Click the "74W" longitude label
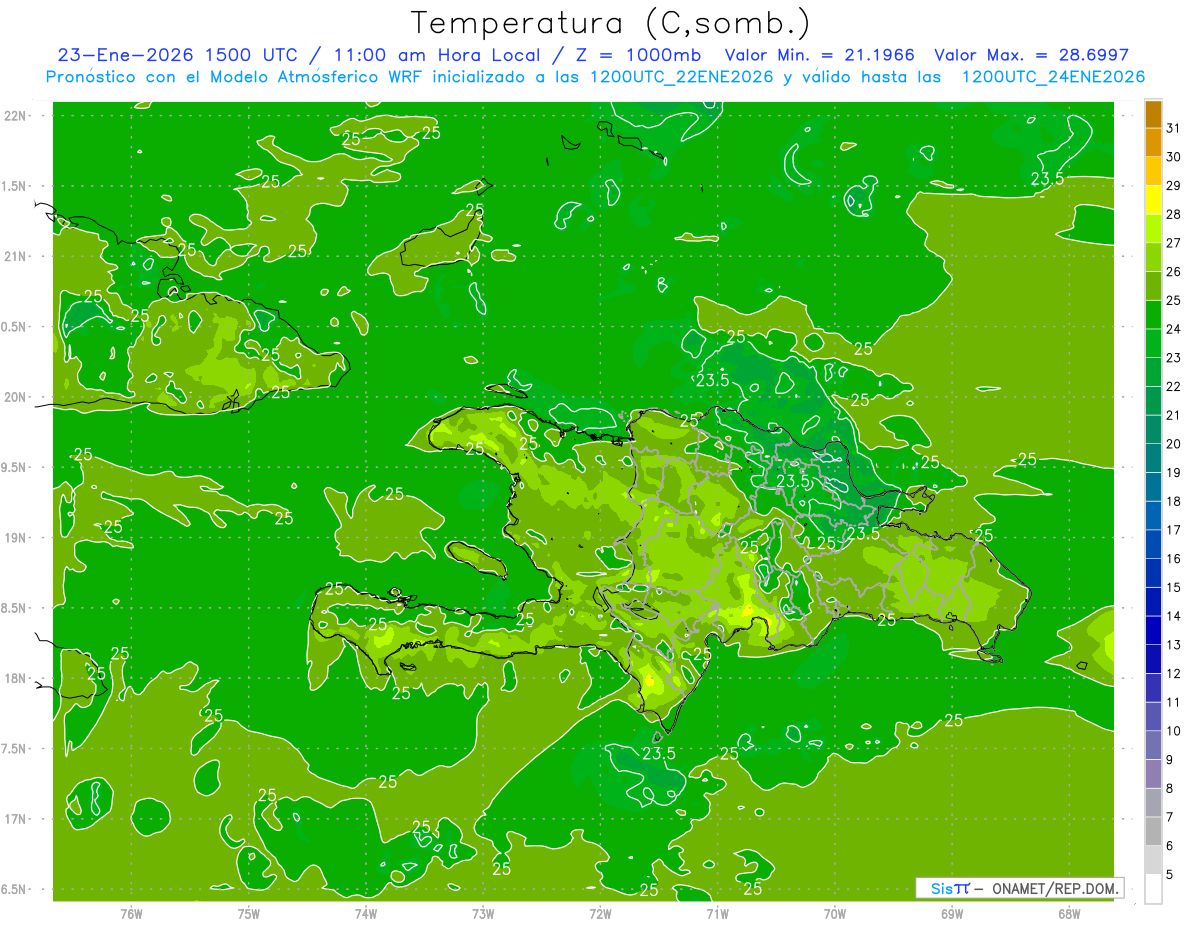 click(x=365, y=913)
